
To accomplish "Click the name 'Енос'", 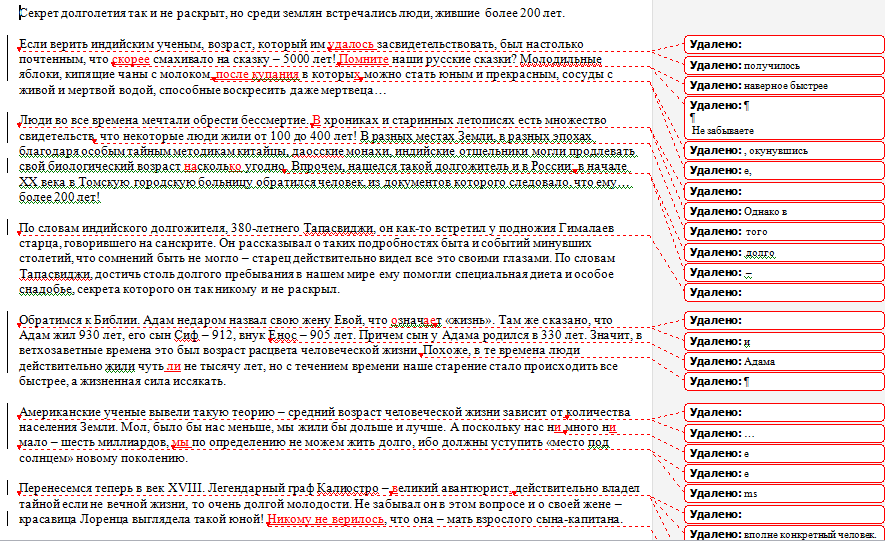I will [282, 336].
